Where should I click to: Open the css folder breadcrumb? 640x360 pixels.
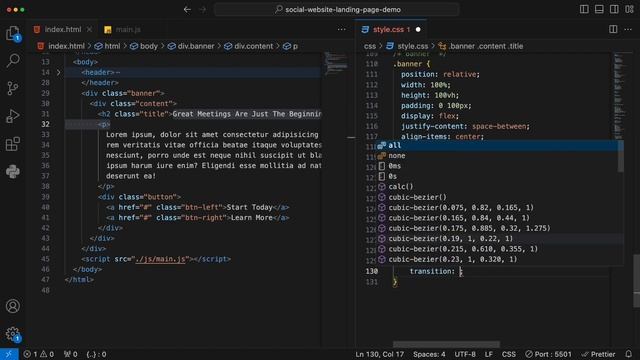(370, 46)
